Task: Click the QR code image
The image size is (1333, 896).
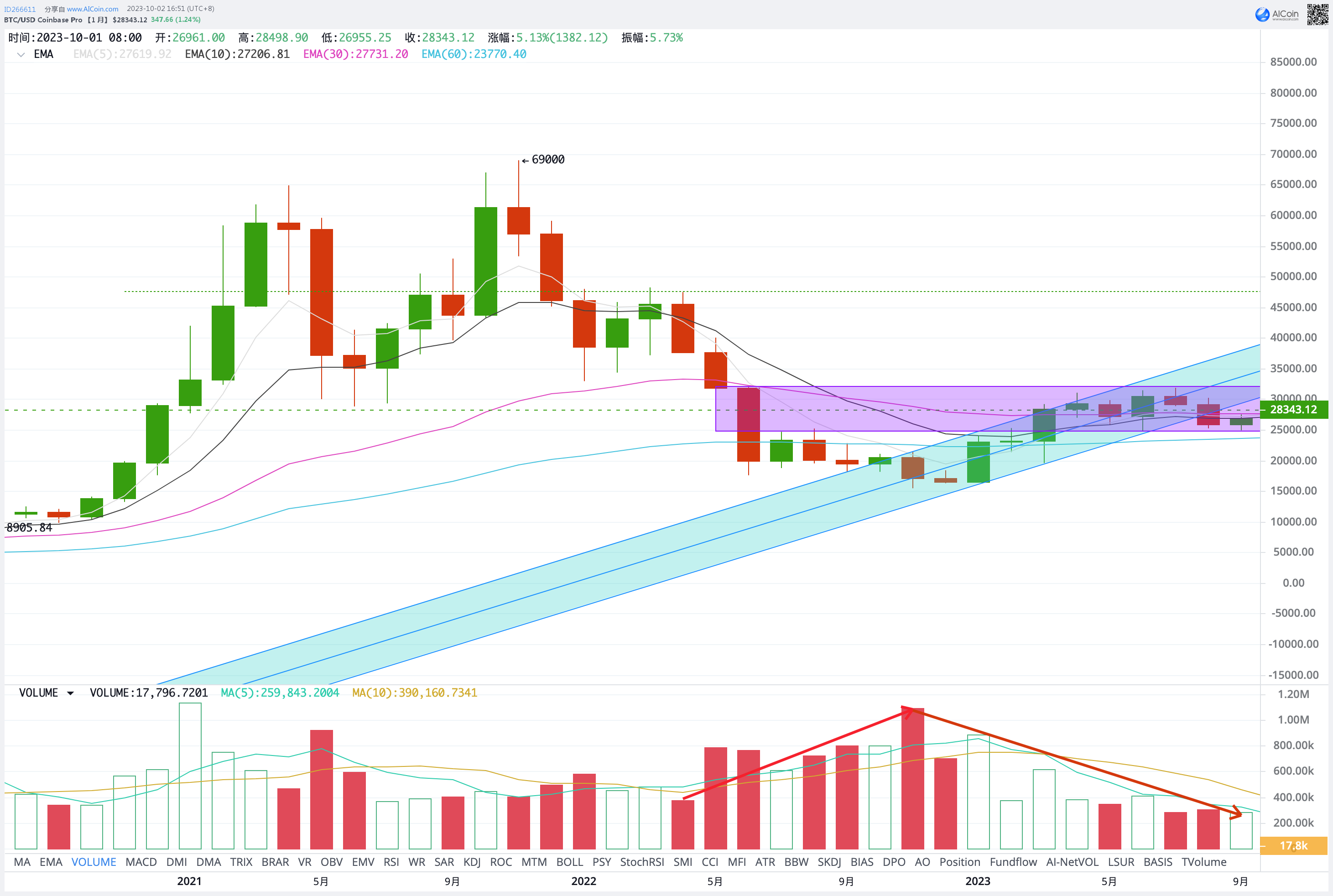Action: (x=1317, y=14)
